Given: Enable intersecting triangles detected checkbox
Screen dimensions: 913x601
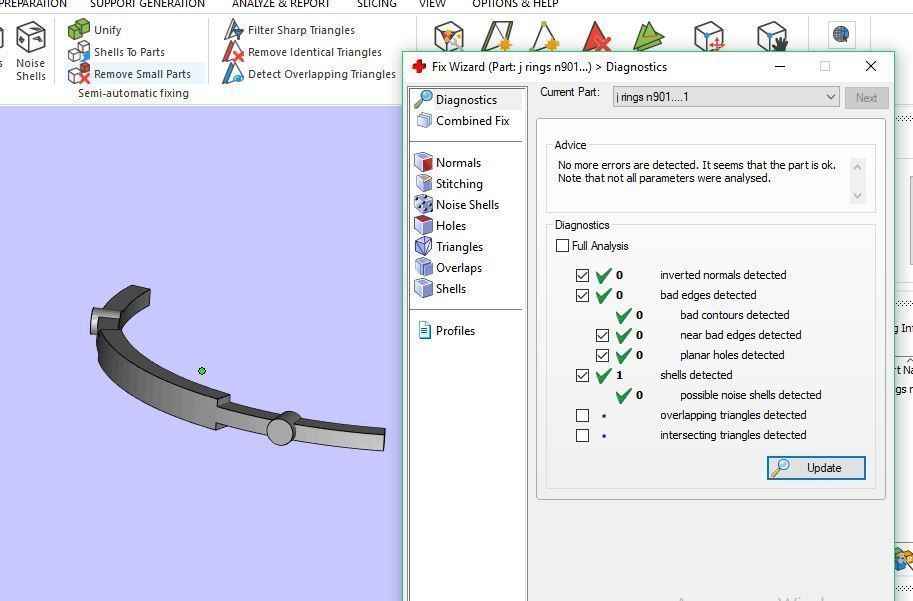Looking at the screenshot, I should tap(582, 435).
